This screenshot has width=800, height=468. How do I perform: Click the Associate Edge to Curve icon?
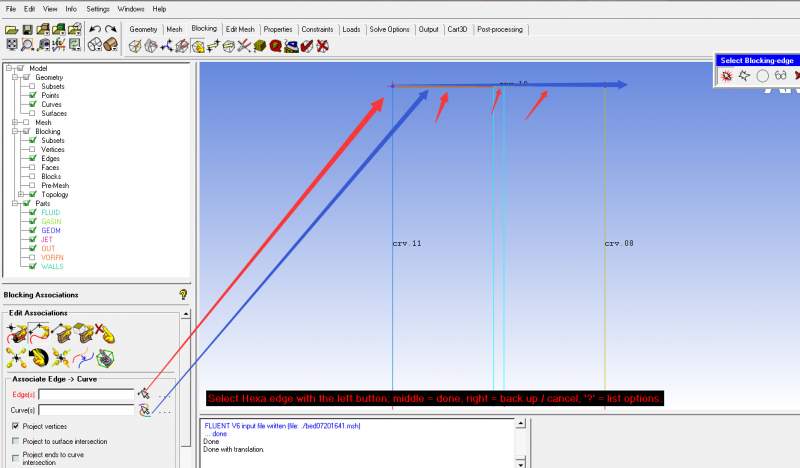(x=39, y=334)
